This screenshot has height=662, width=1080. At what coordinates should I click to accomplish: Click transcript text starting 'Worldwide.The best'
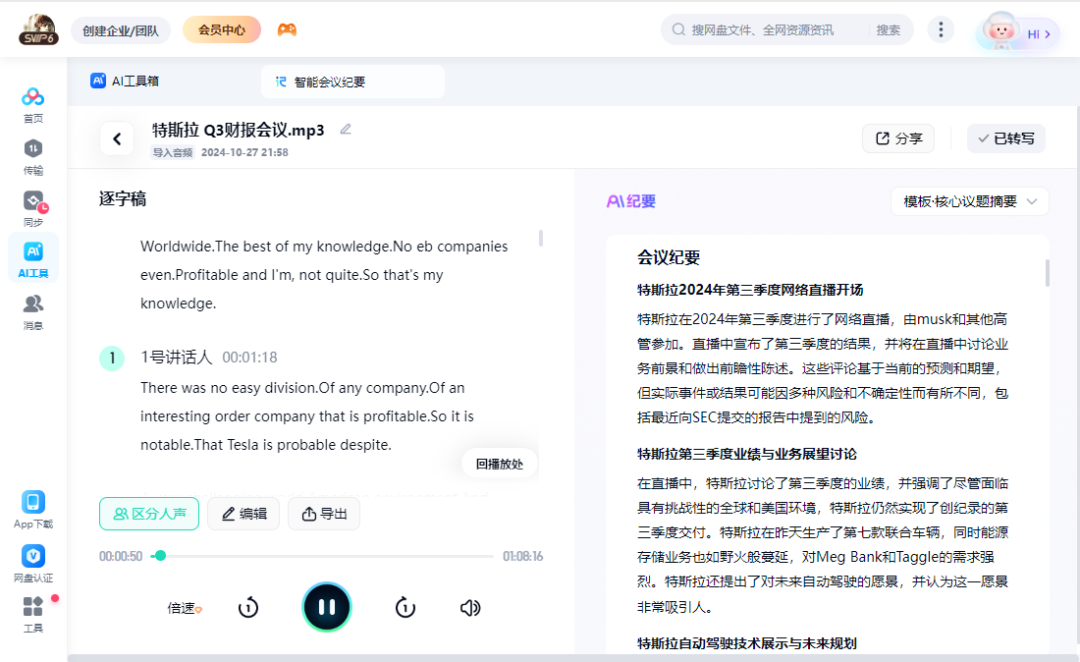324,275
